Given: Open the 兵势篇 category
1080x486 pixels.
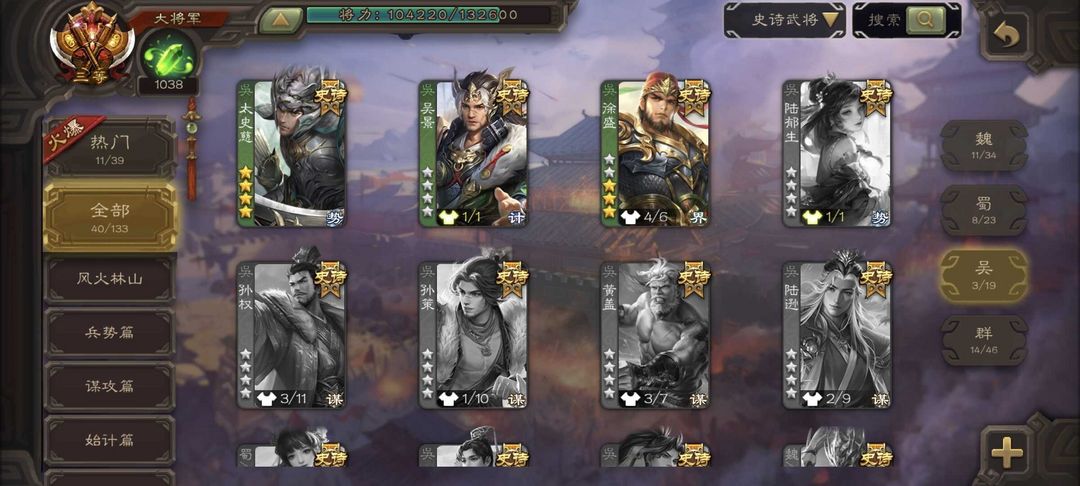Looking at the screenshot, I should [110, 333].
